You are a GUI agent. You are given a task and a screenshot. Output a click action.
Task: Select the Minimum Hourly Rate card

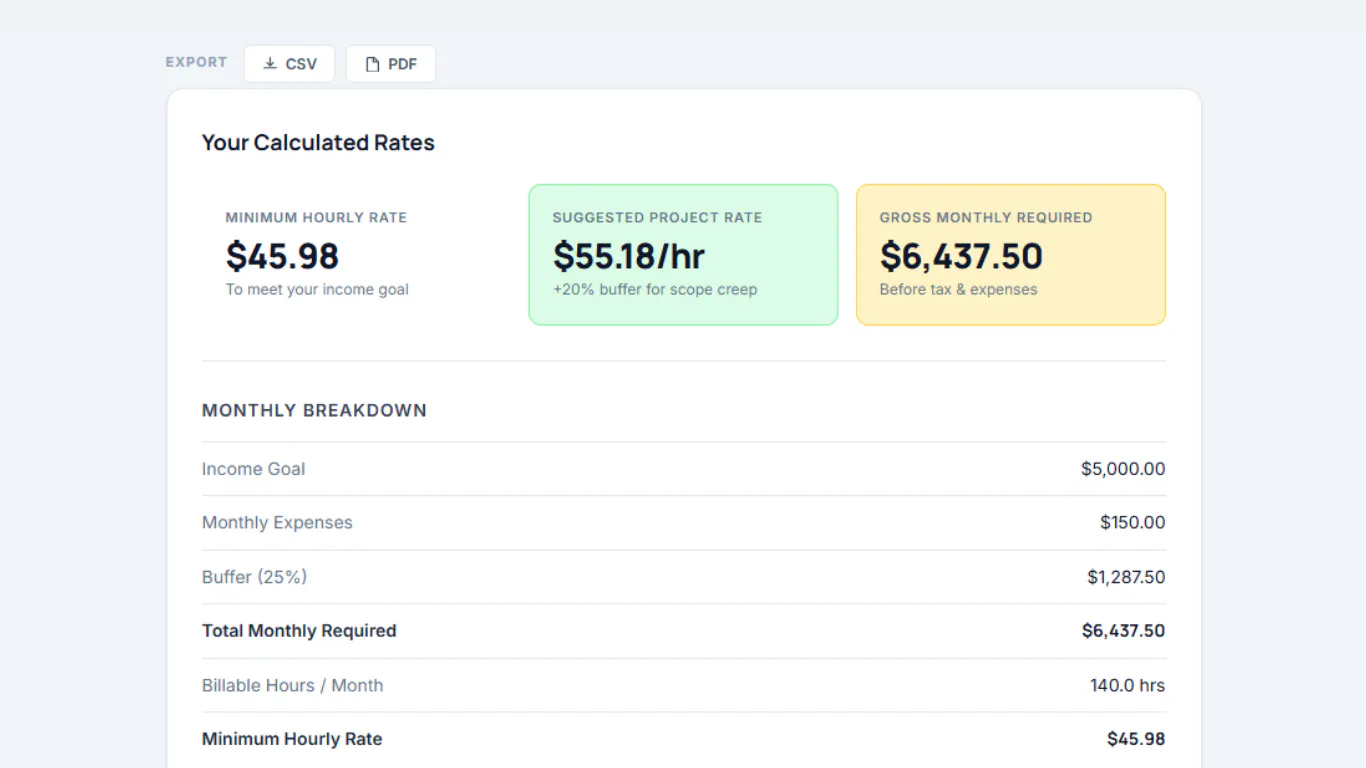(x=356, y=255)
